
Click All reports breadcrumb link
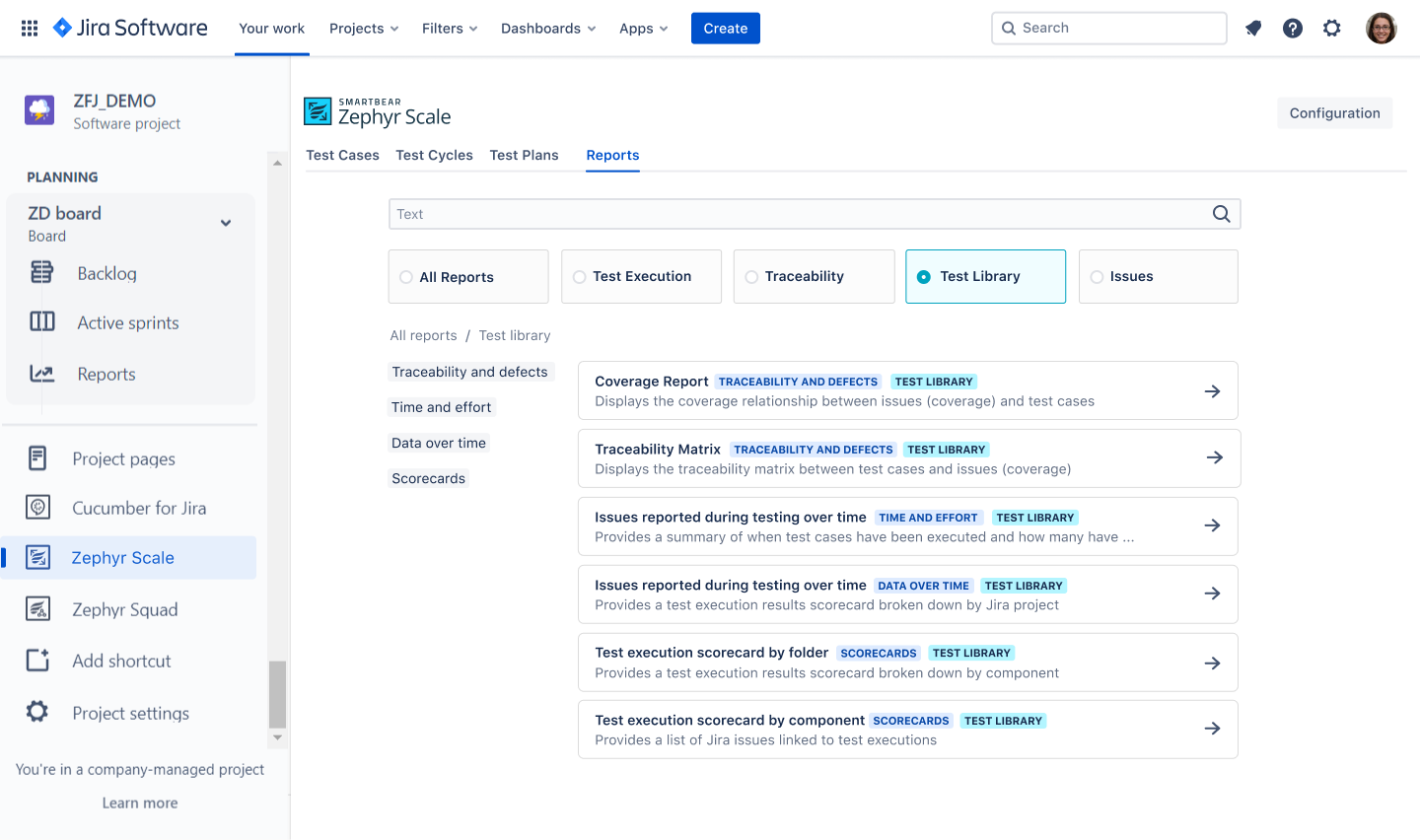pos(423,335)
